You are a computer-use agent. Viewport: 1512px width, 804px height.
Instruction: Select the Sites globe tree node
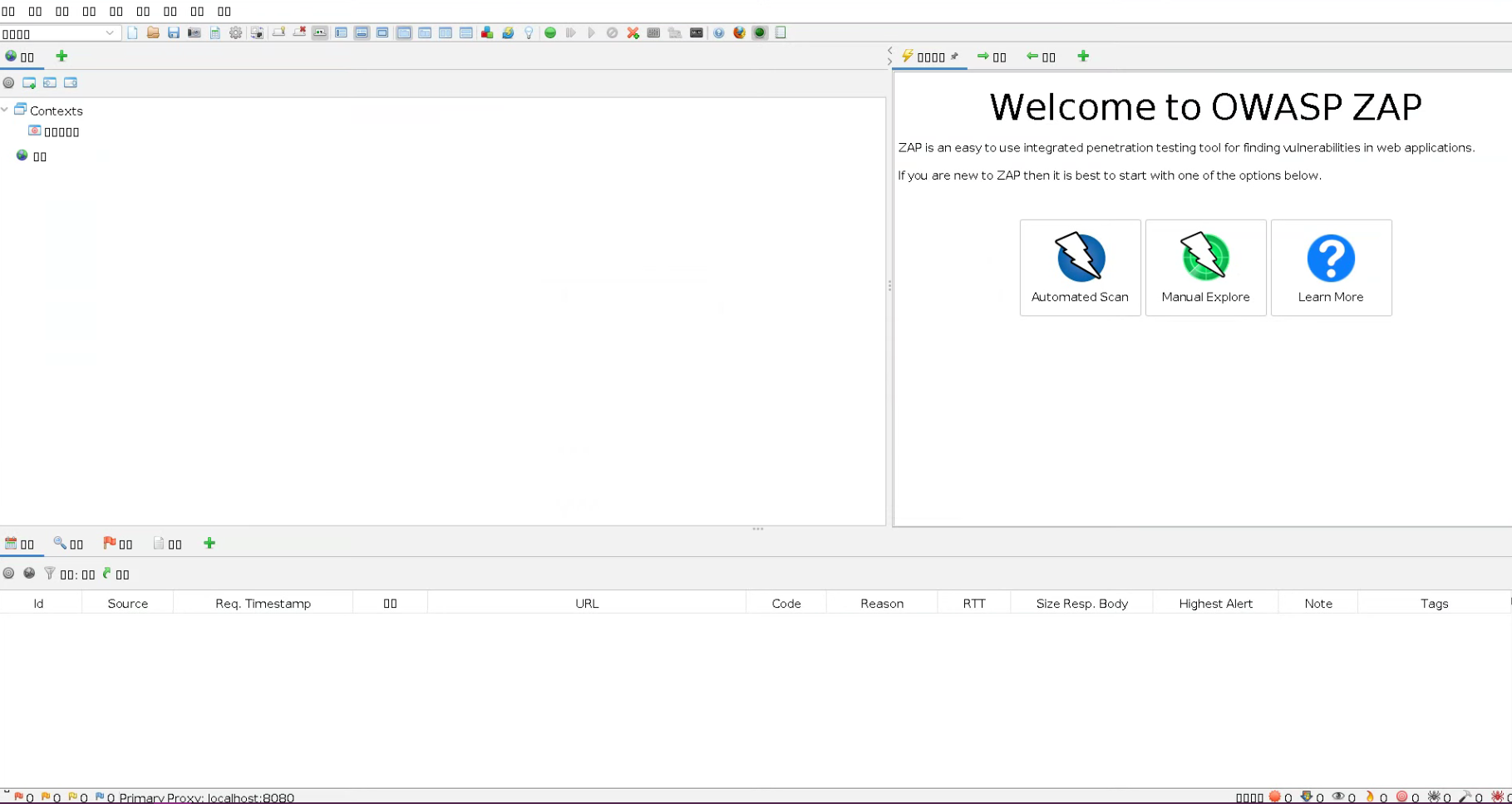point(32,156)
